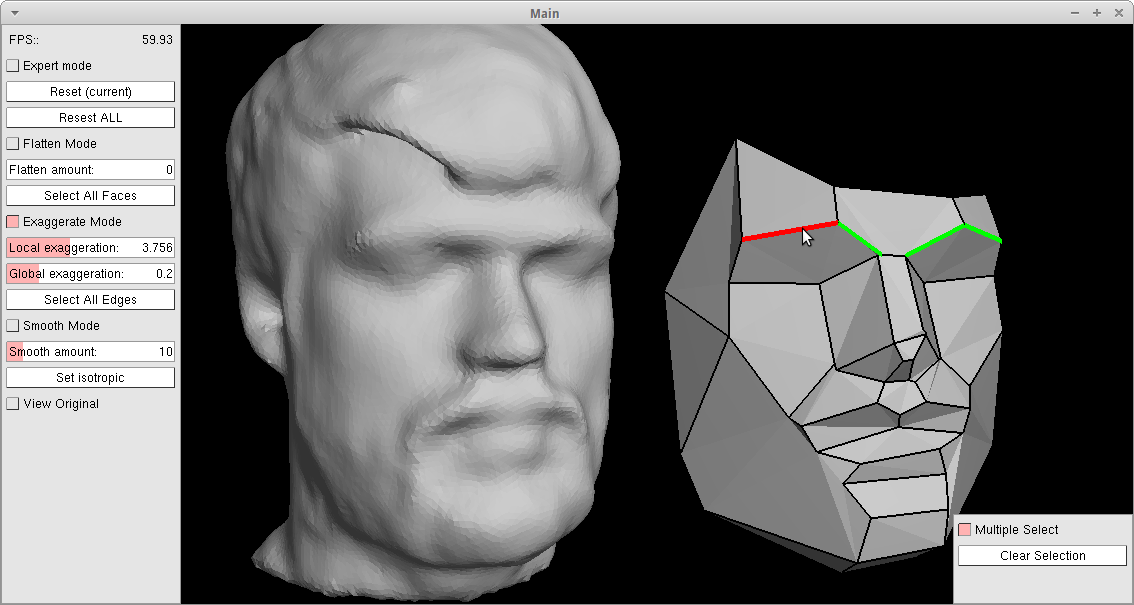Enable the Expert mode checkbox
Image resolution: width=1134 pixels, height=605 pixels.
(13, 66)
